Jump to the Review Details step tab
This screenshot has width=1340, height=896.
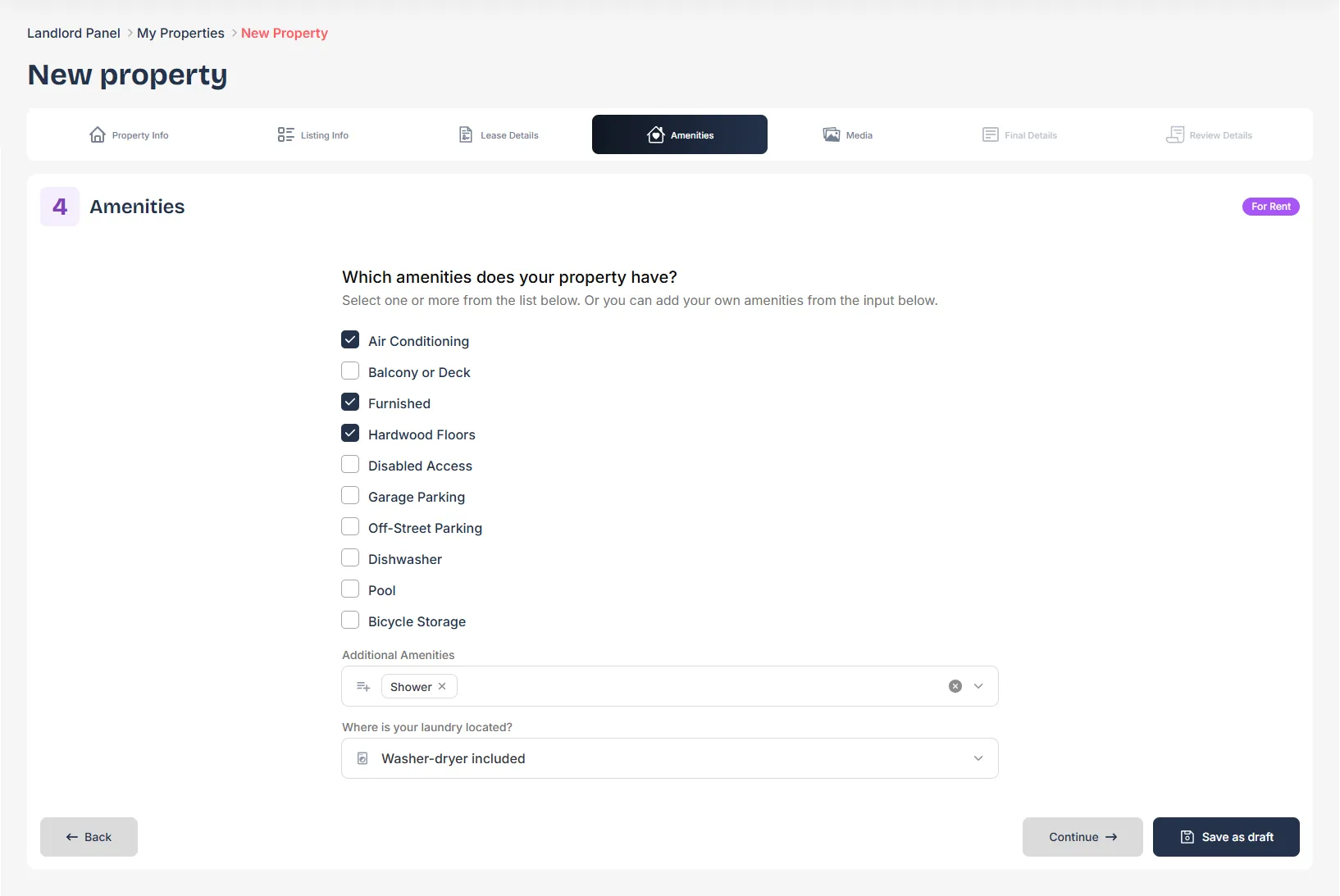pyautogui.click(x=1209, y=134)
